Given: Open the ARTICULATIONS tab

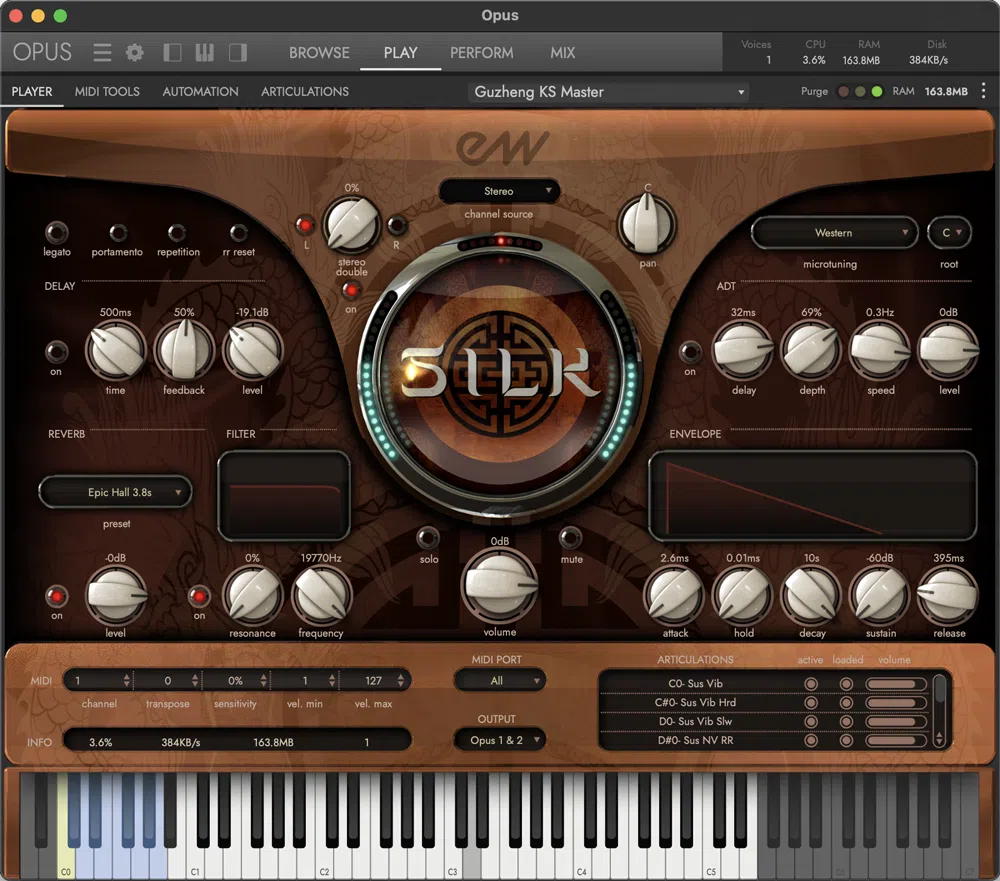Looking at the screenshot, I should click(305, 91).
